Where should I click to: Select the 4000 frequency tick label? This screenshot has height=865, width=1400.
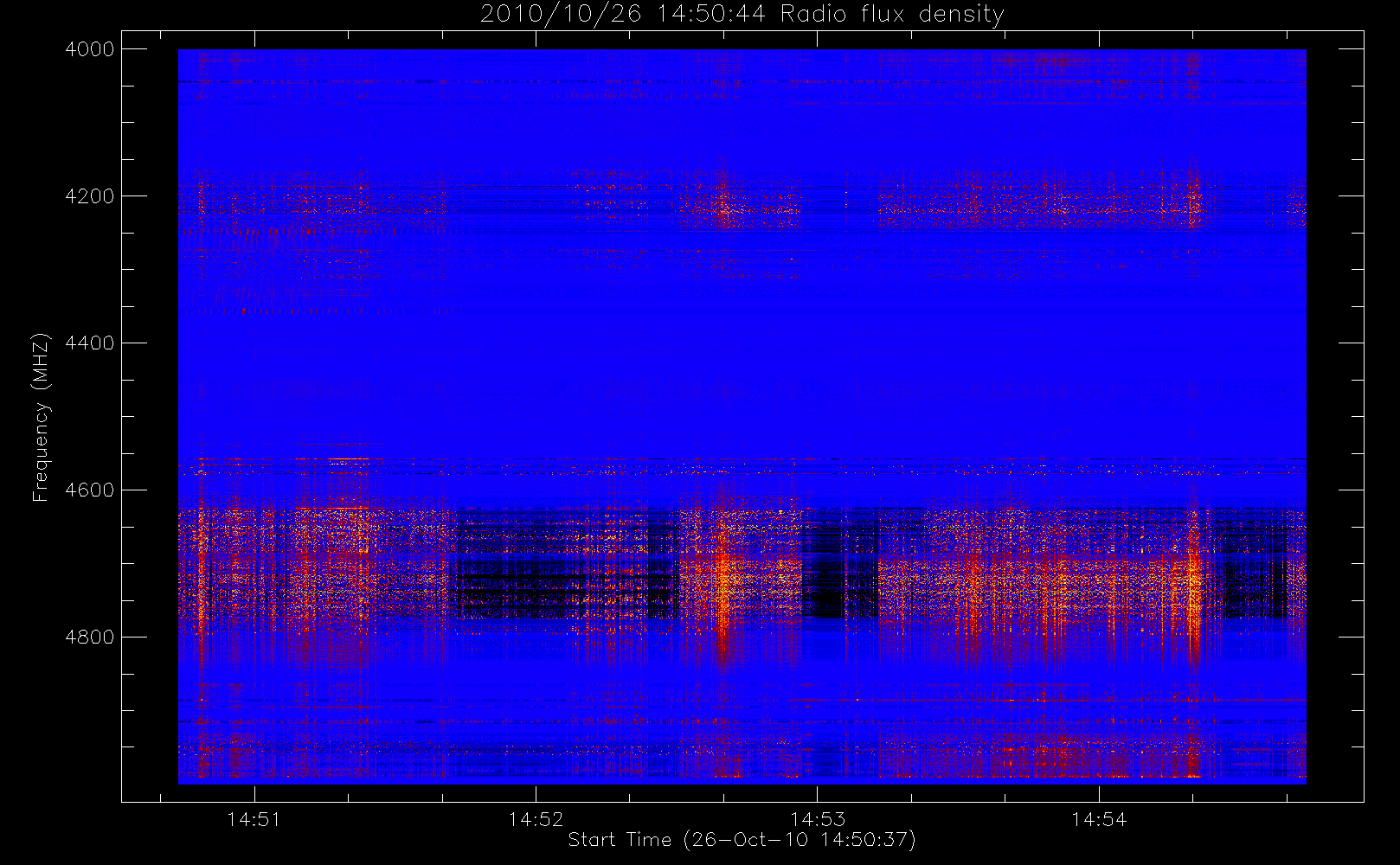[x=90, y=49]
